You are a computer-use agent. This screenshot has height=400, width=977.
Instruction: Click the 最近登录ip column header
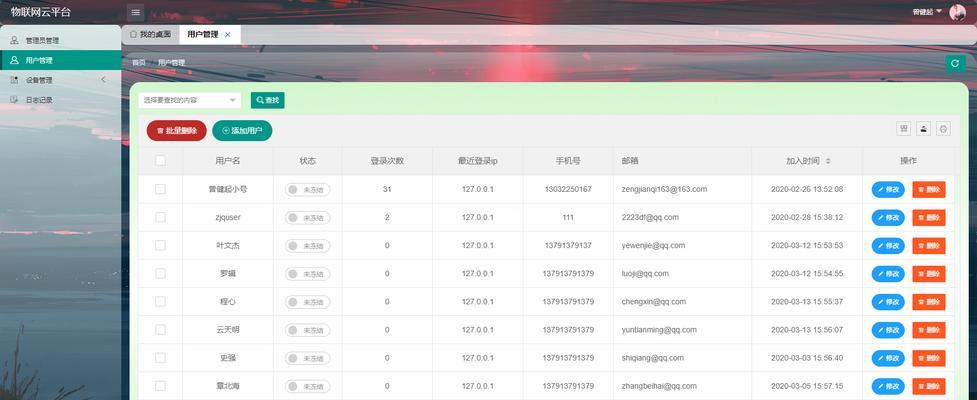[477, 161]
